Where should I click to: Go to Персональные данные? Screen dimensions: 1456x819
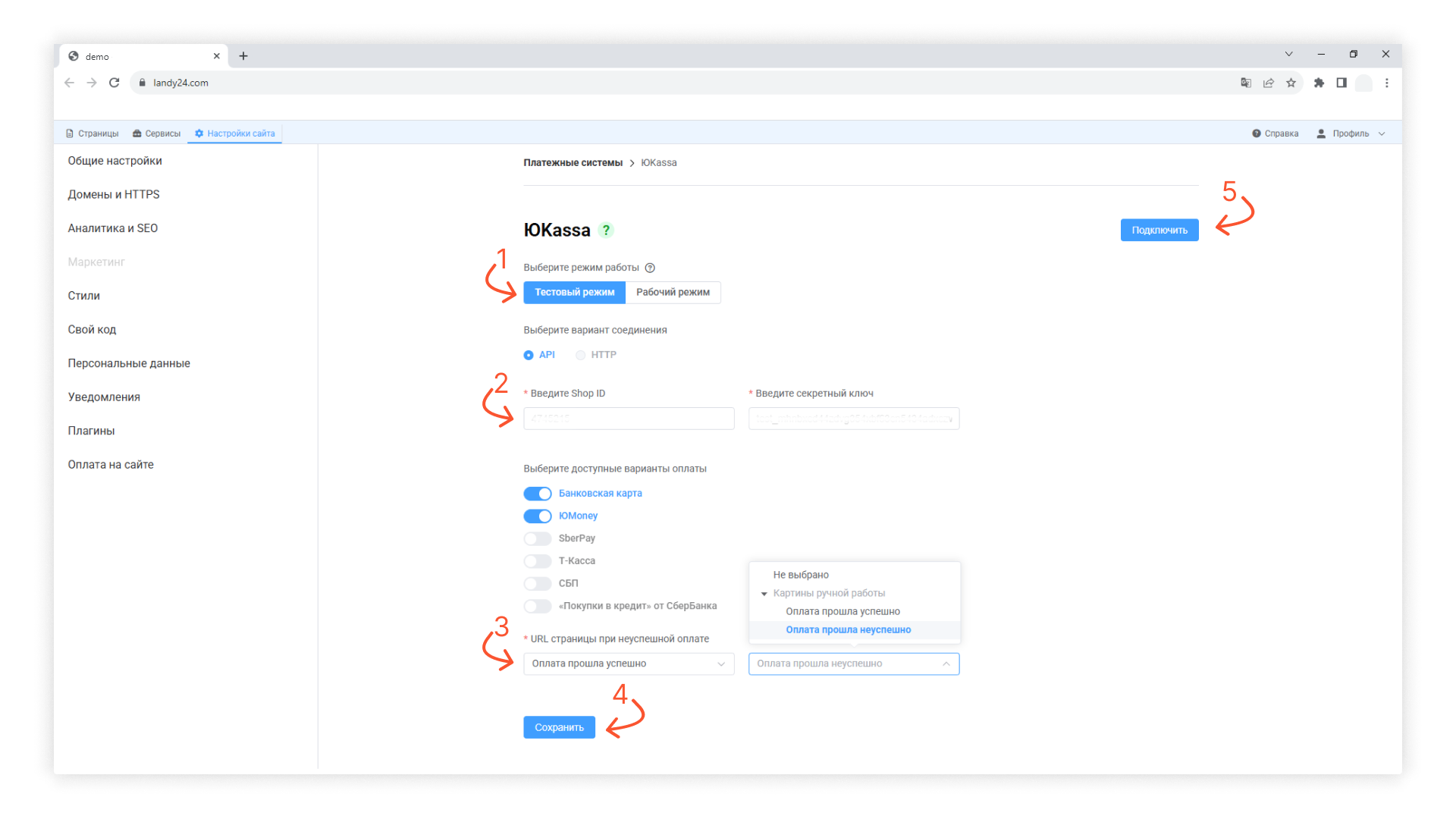pyautogui.click(x=129, y=363)
